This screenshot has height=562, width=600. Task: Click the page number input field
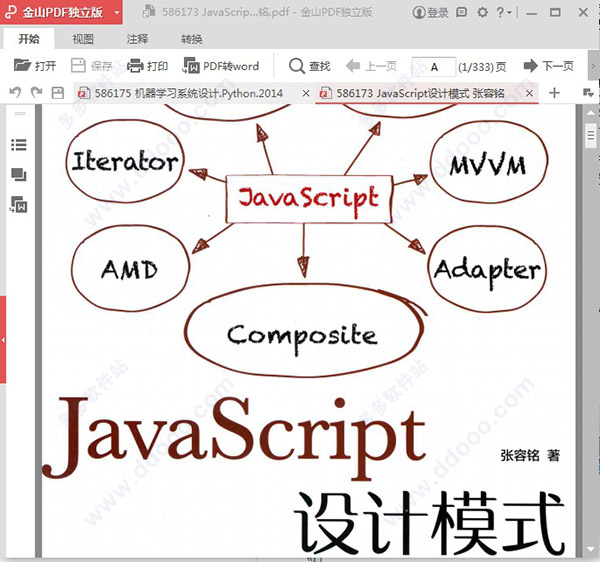click(434, 67)
